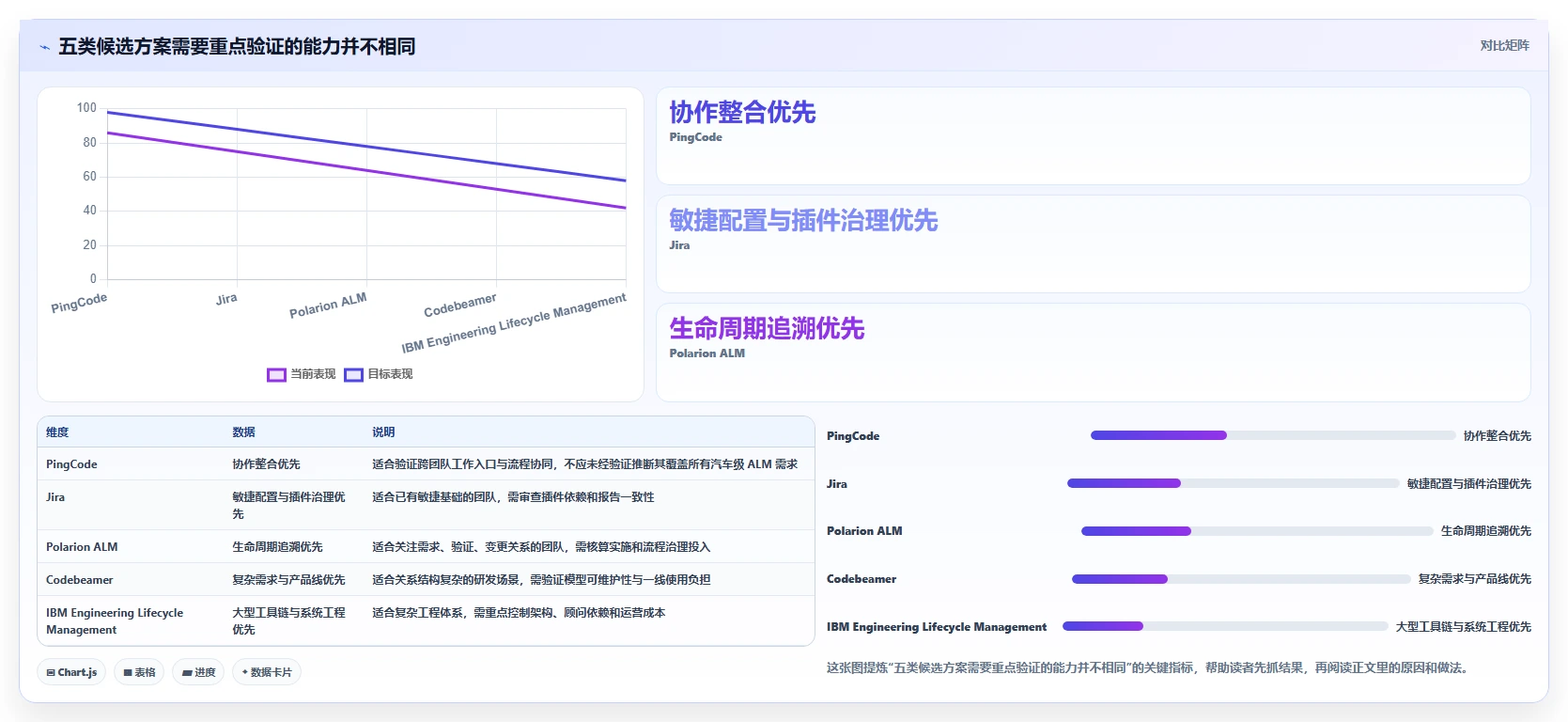Click the 进度 tag
The width and height of the screenshot is (1568, 722).
pyautogui.click(x=198, y=672)
